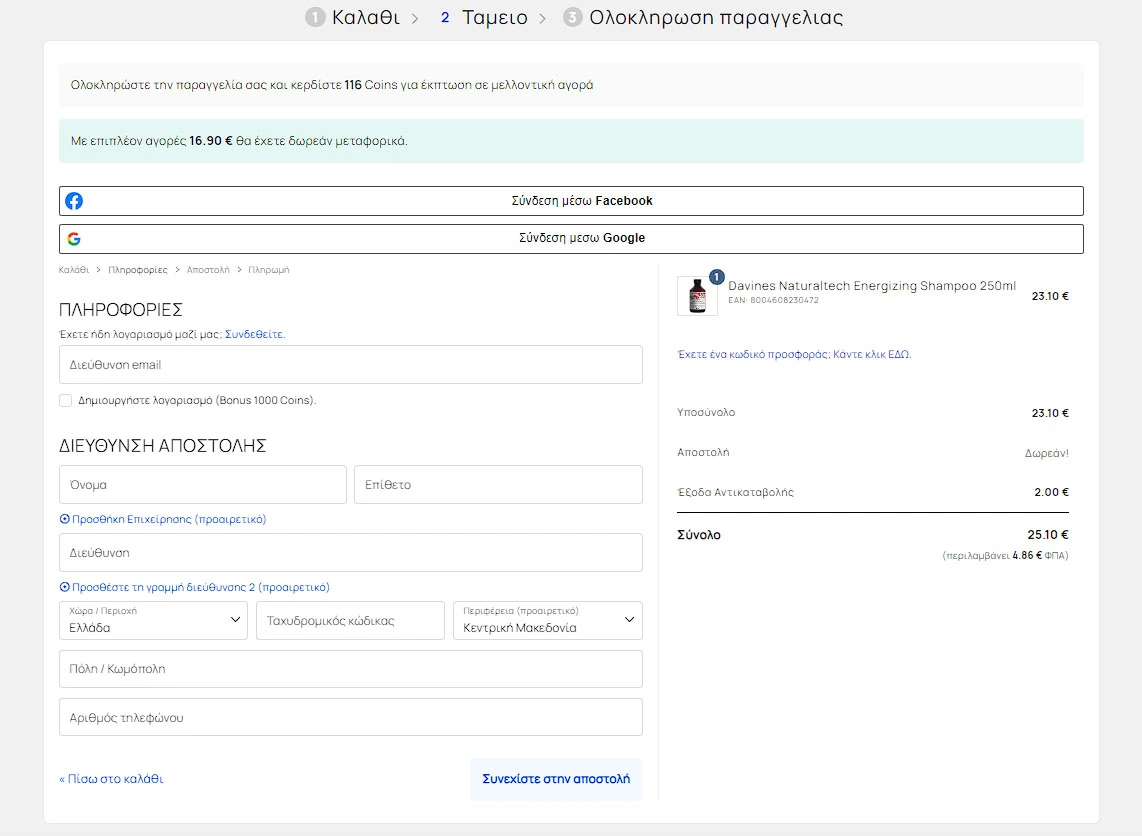Click the plus icon beside Προσθήκη Επιχείρησης

point(65,520)
